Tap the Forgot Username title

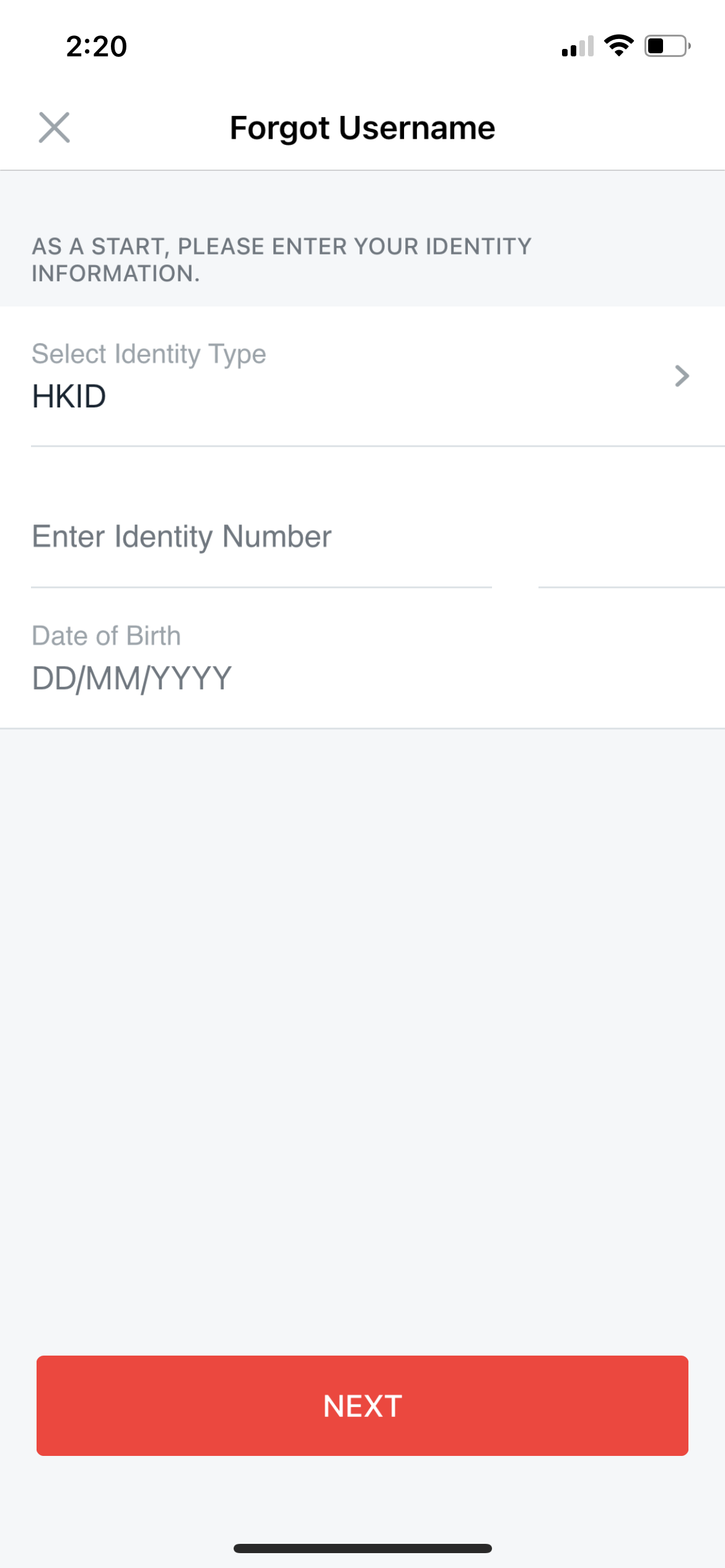pyautogui.click(x=362, y=128)
